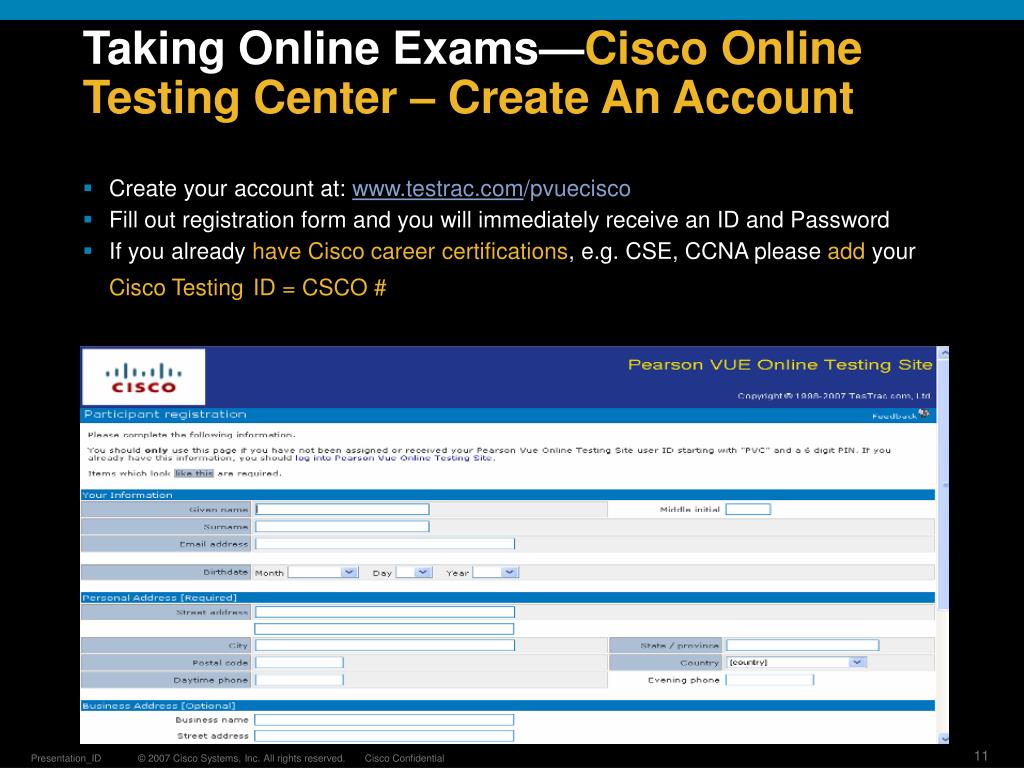
Task: Click the second personal Street address line
Action: pos(384,629)
